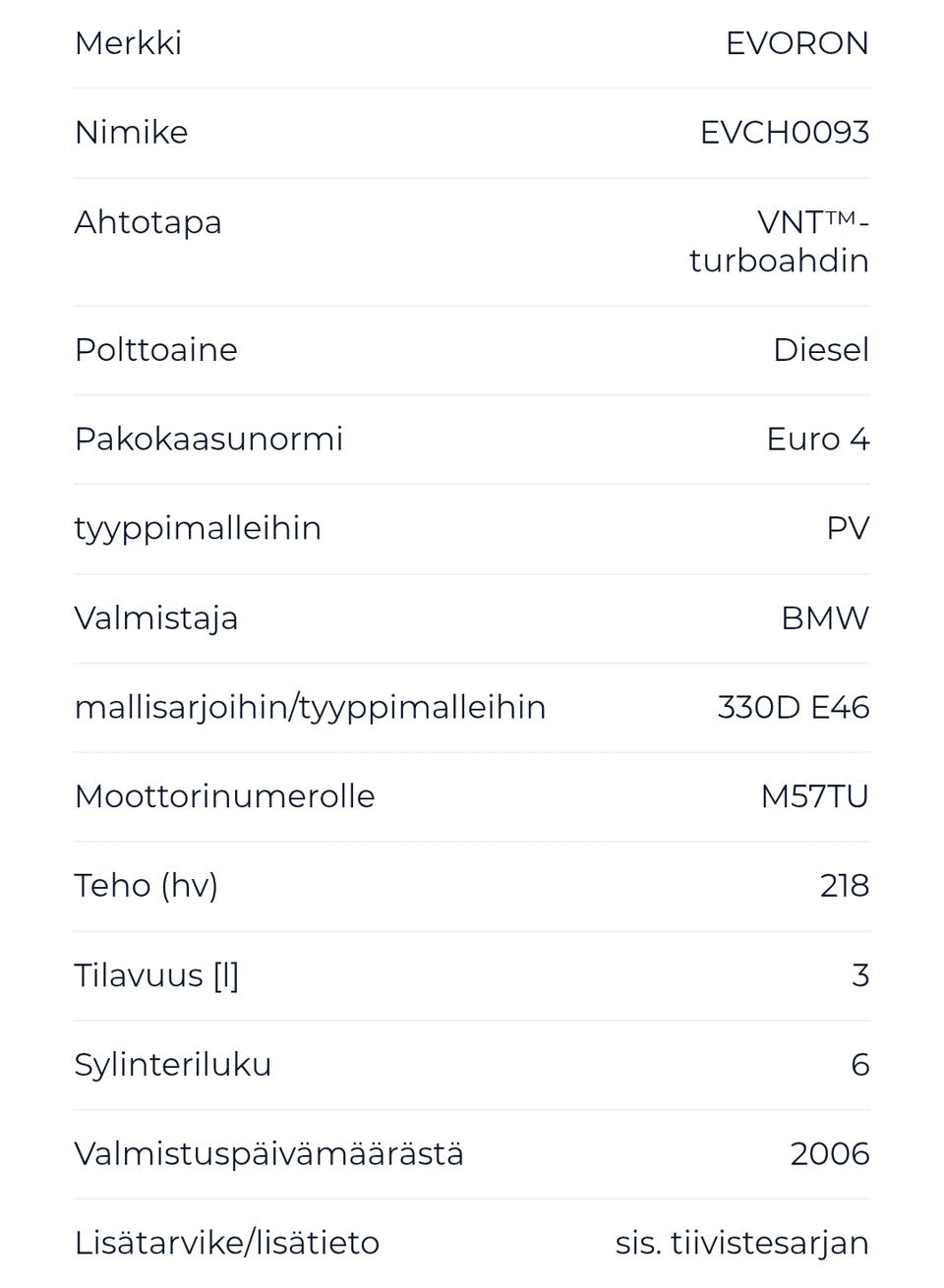
Task: Click the Tilavuus [l] label
Action: (157, 975)
